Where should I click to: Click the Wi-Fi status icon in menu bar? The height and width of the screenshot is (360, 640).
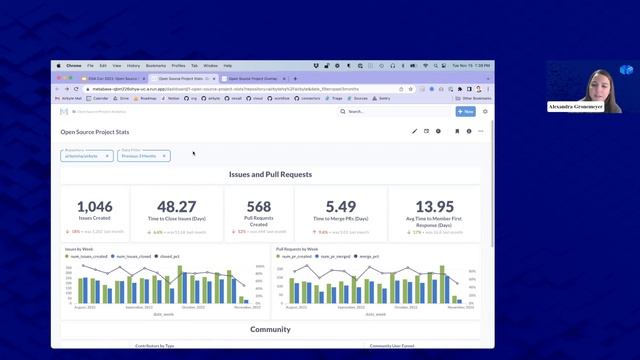pos(425,66)
